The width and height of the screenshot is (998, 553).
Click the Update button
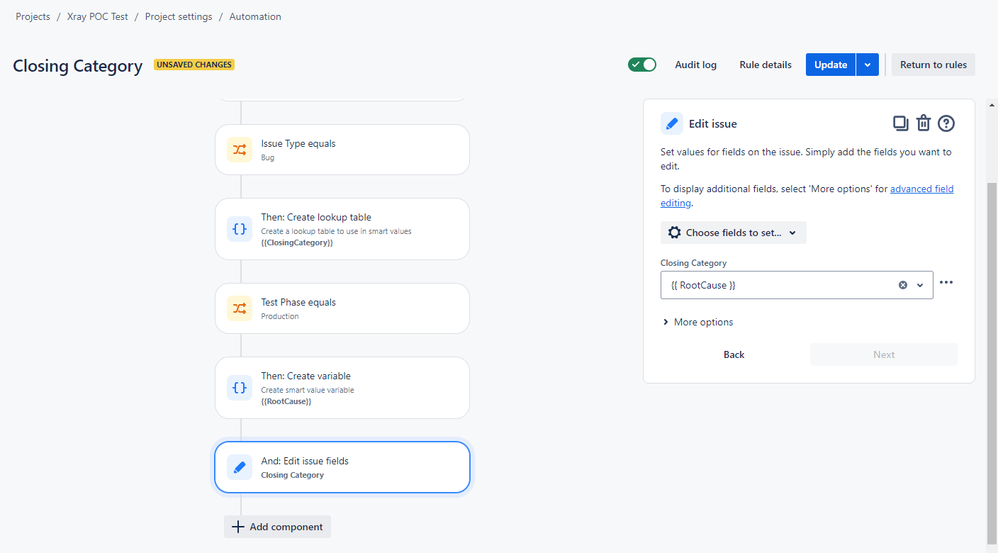pos(830,64)
